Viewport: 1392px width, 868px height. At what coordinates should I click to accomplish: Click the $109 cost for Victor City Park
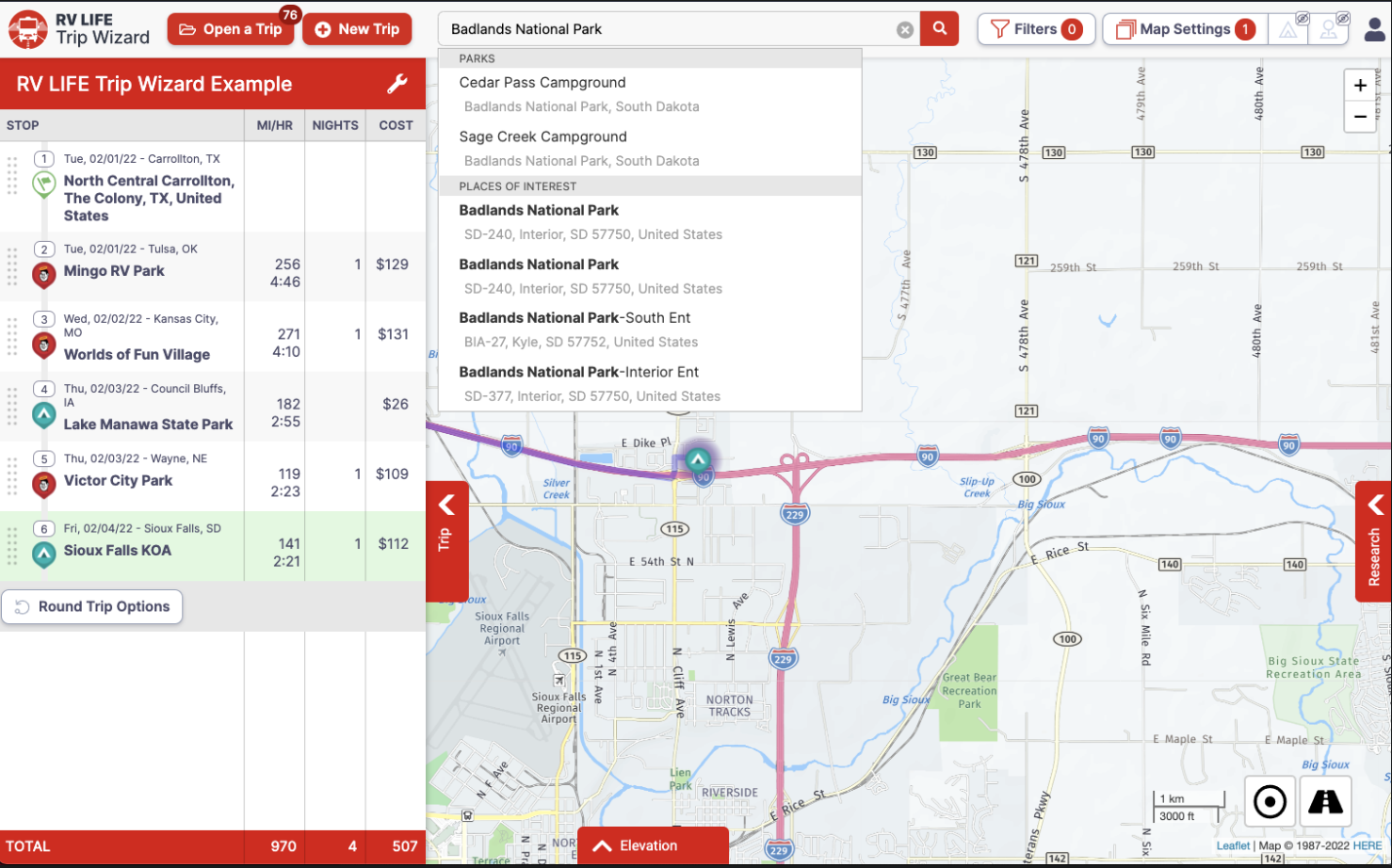(392, 474)
